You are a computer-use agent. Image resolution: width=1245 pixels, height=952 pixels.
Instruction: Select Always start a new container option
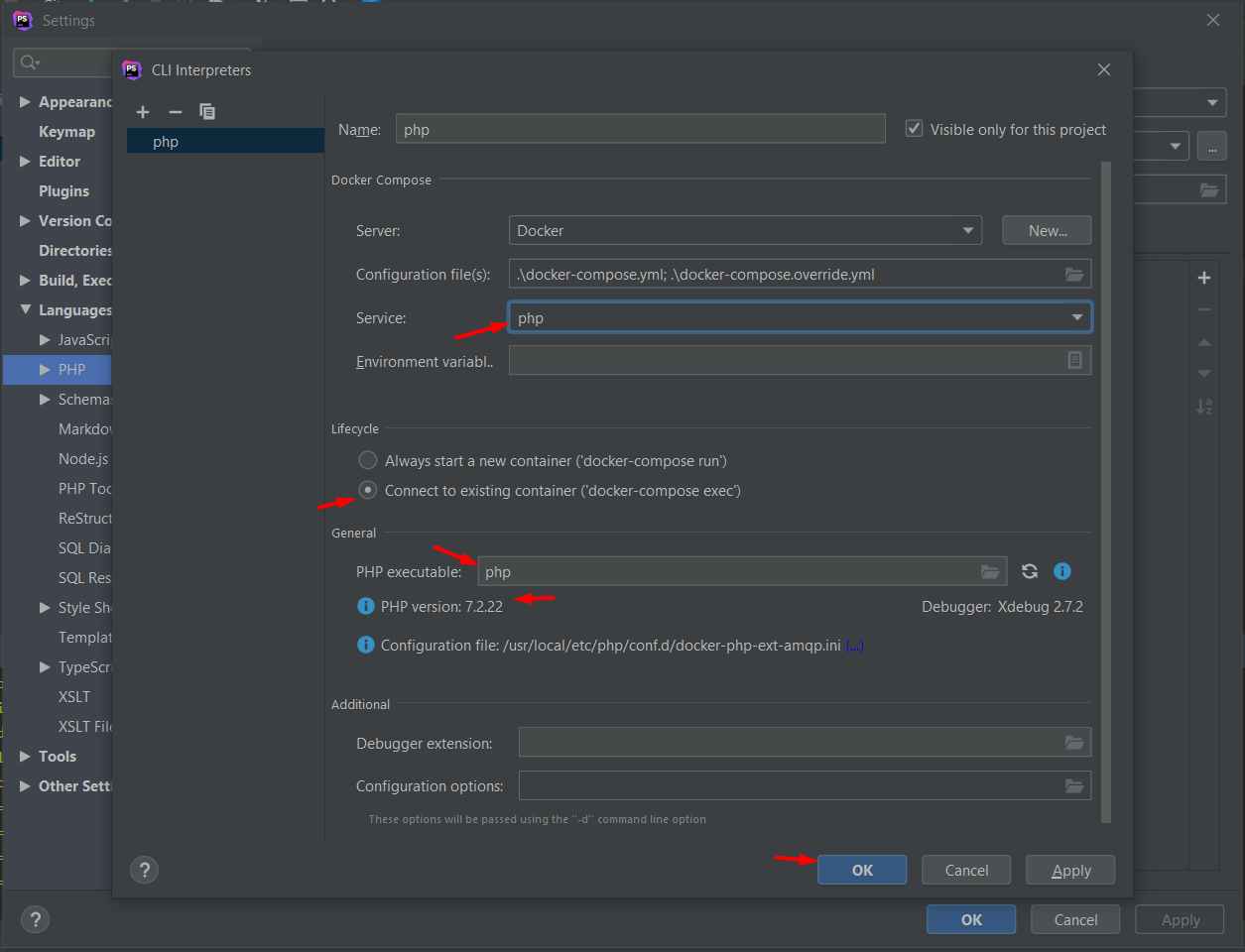pos(368,460)
